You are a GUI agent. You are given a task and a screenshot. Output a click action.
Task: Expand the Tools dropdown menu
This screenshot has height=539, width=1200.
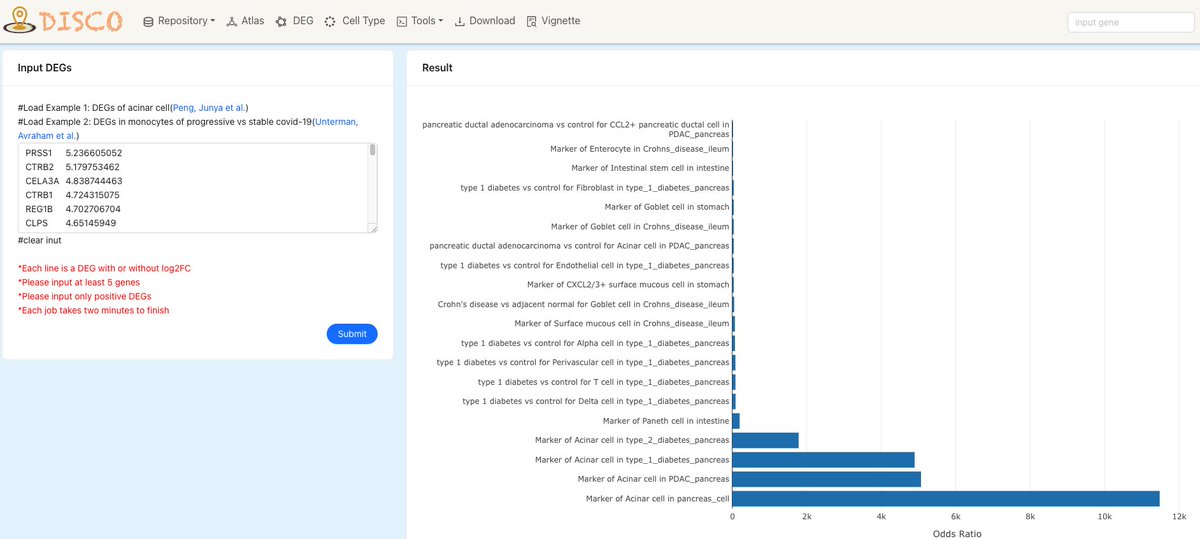pos(420,20)
